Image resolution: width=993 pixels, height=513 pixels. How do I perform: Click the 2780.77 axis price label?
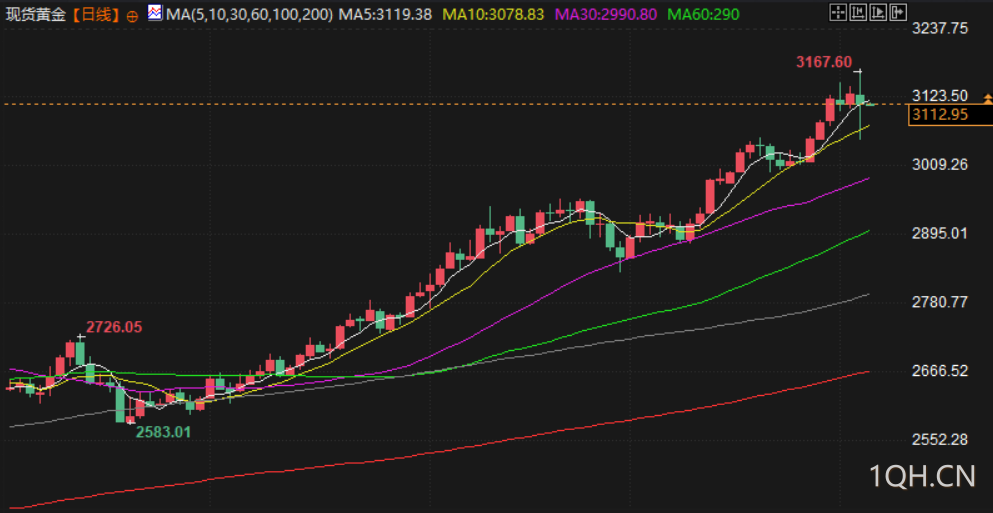(x=940, y=301)
